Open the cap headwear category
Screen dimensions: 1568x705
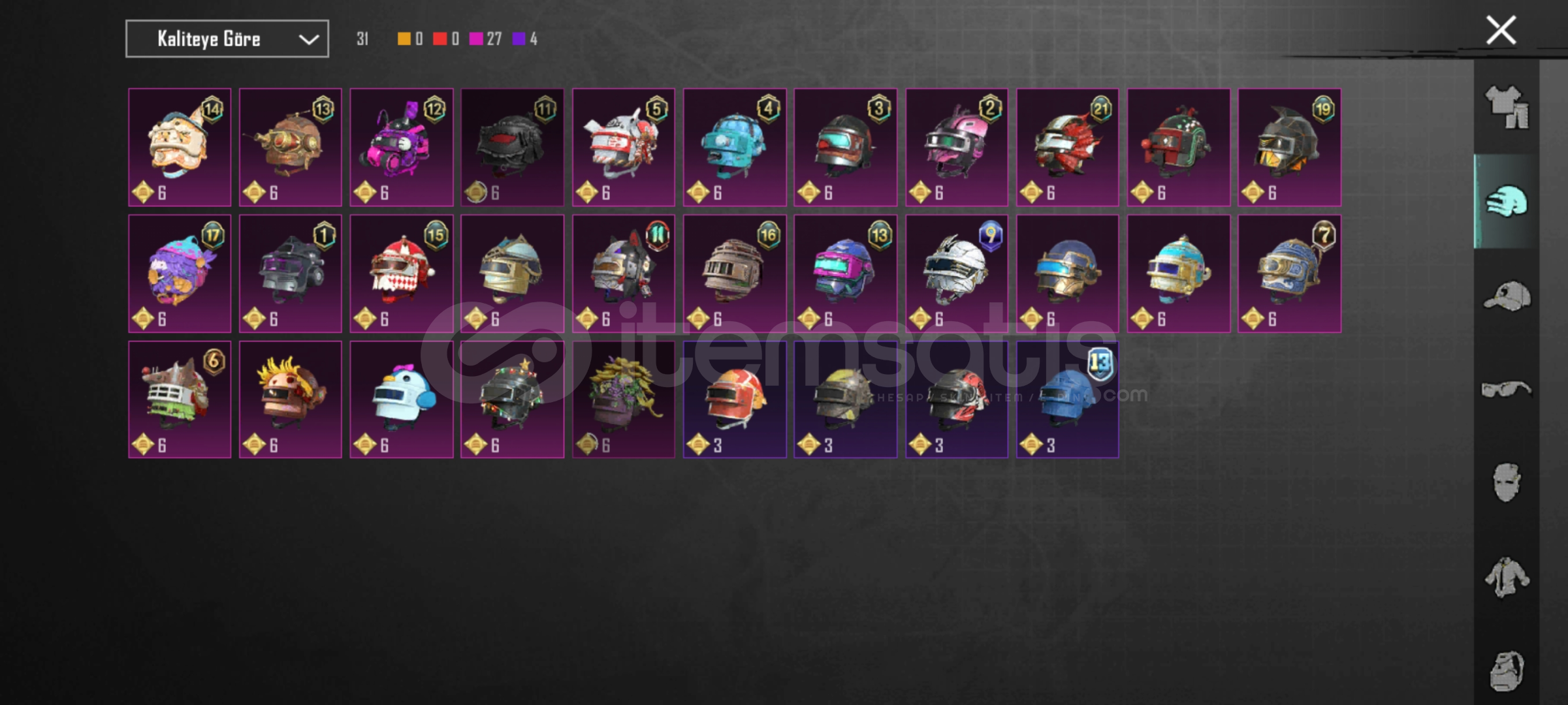coord(1507,296)
